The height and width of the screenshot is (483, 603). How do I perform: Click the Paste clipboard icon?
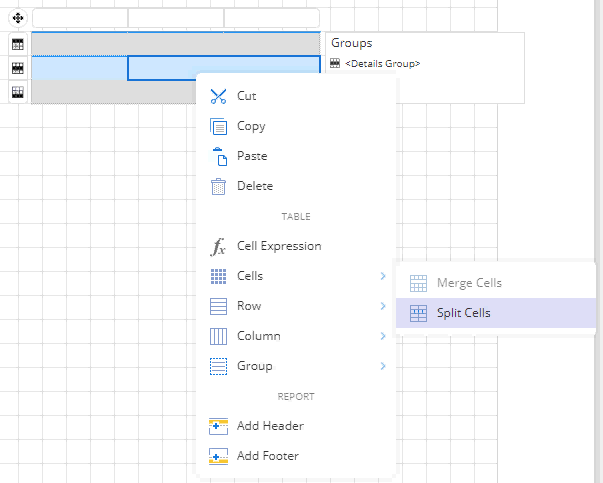click(x=220, y=157)
